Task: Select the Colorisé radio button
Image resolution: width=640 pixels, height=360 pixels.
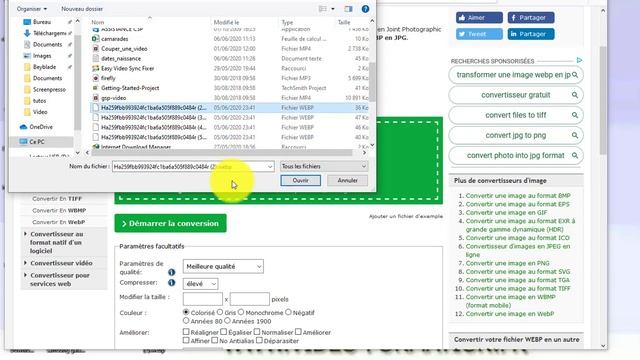Action: [186, 312]
